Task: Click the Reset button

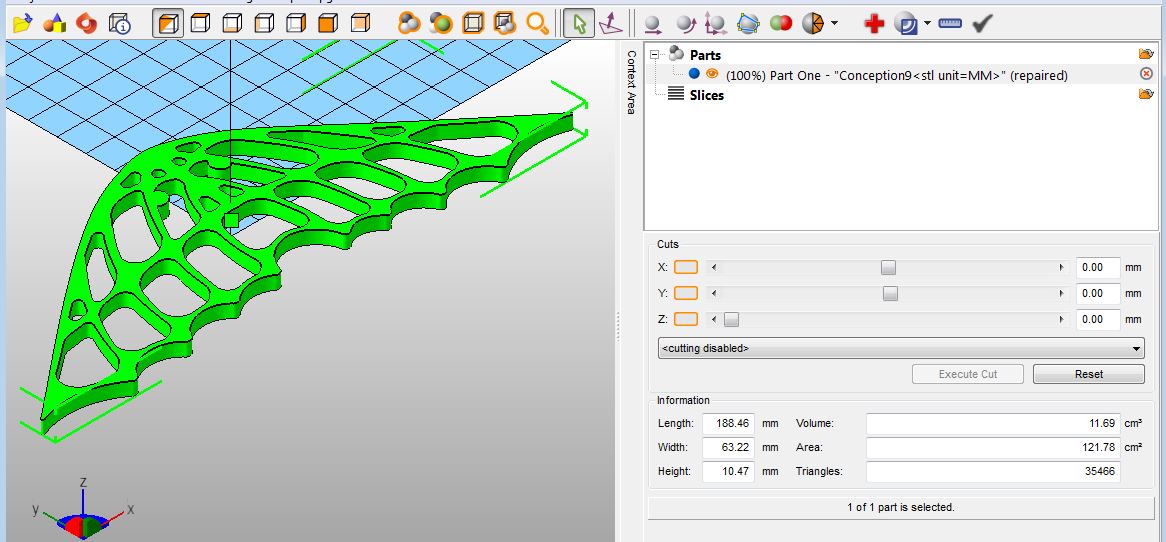Action: tap(1089, 374)
